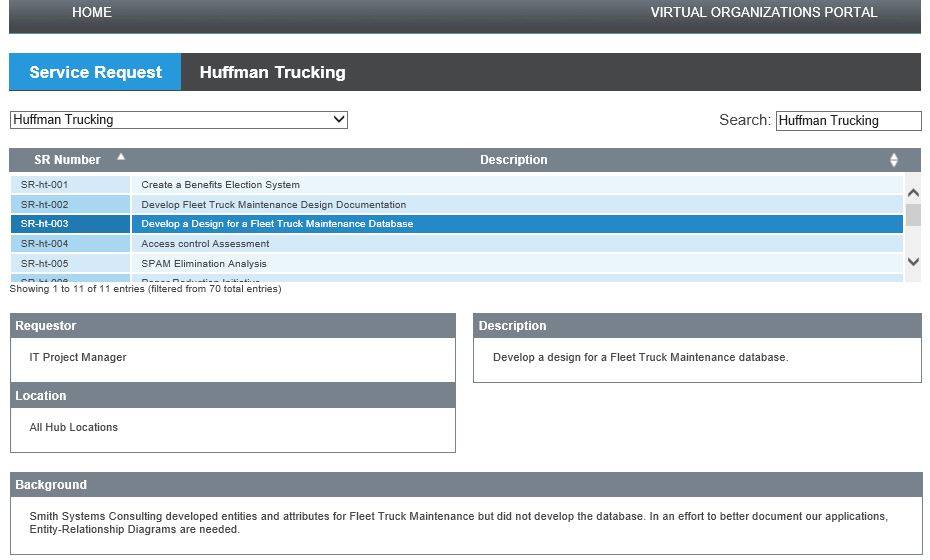Click the Requestor panel header
The height and width of the screenshot is (560, 930).
(x=232, y=326)
